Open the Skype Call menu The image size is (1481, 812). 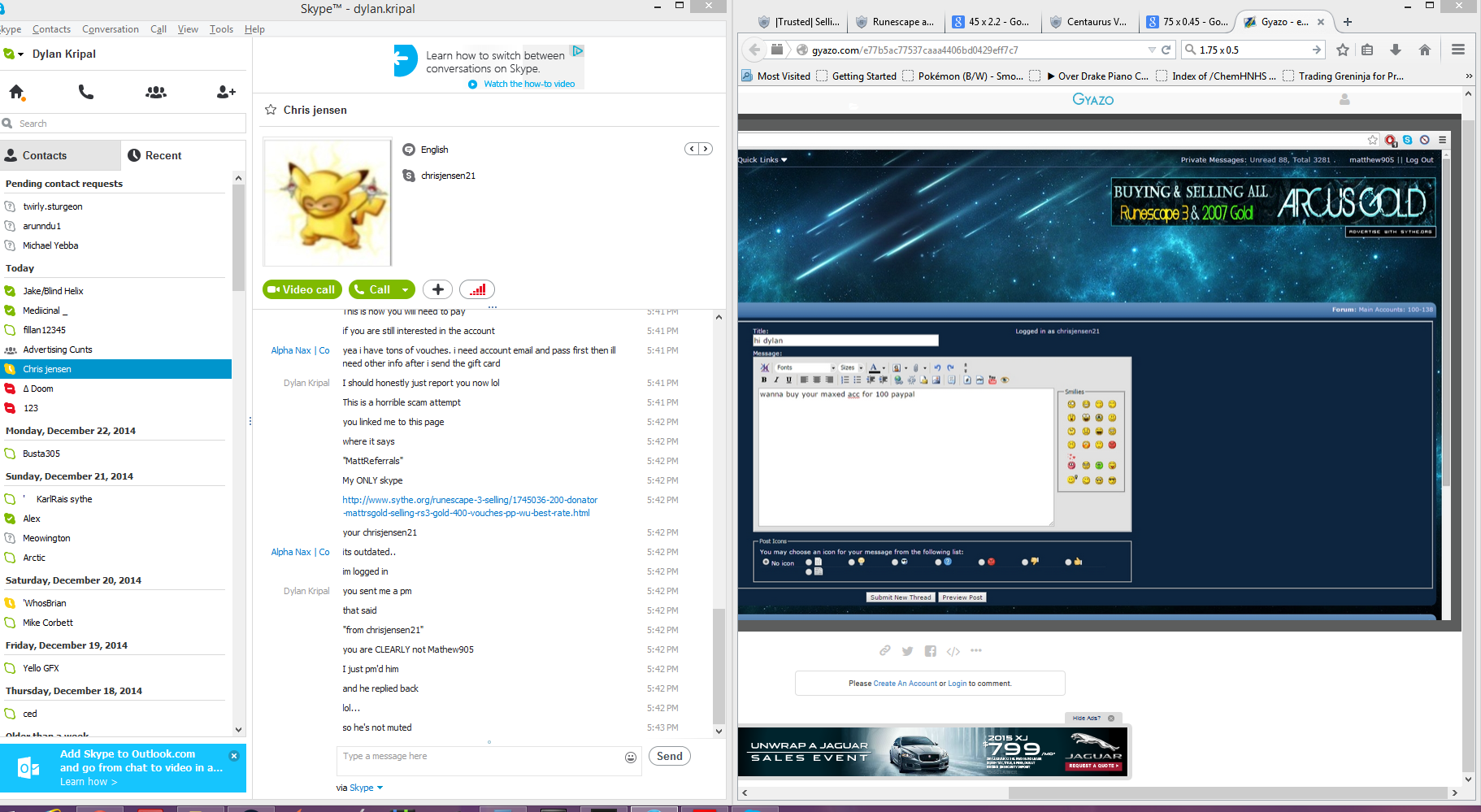pos(159,29)
